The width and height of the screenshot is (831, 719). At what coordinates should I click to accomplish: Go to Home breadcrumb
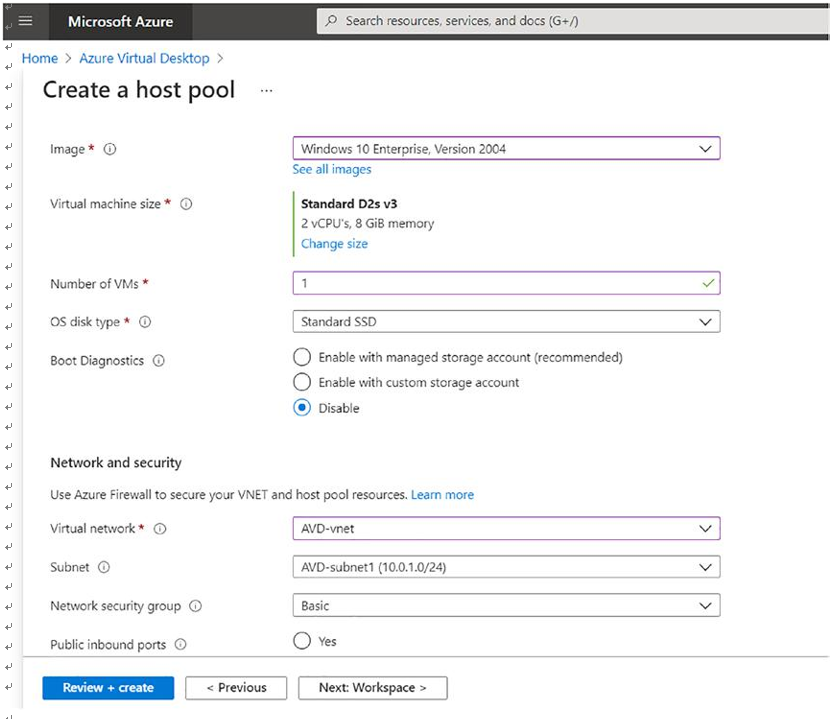[x=40, y=58]
